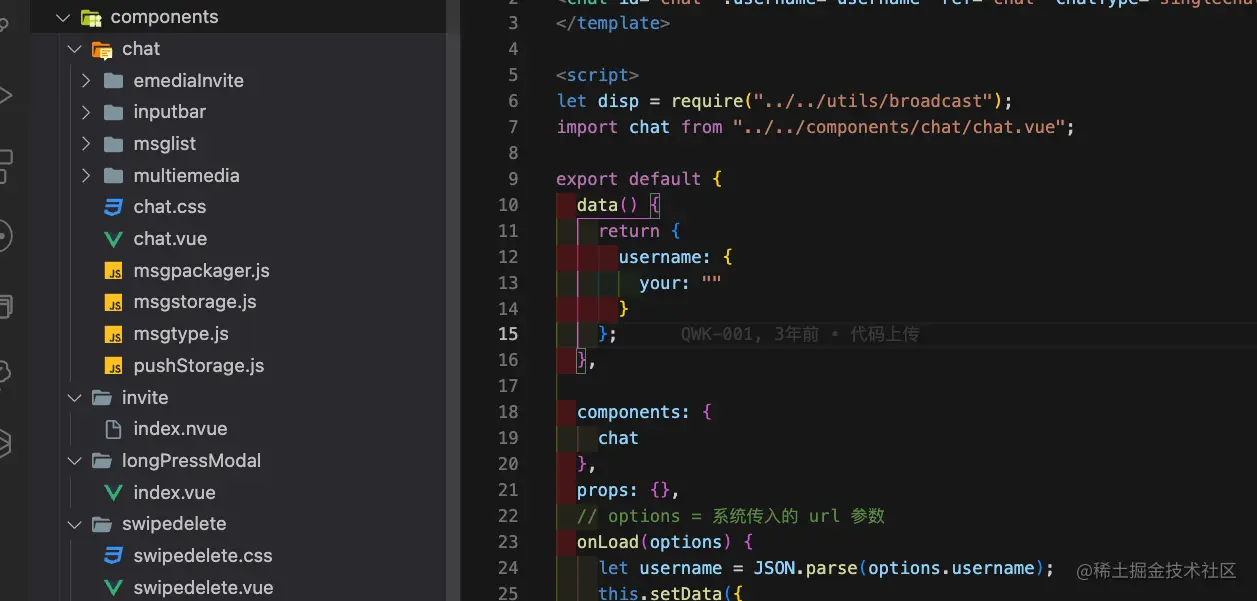This screenshot has height=601, width=1257.
Task: Click the CSS icon beside swipedelete.css
Action: coord(114,556)
